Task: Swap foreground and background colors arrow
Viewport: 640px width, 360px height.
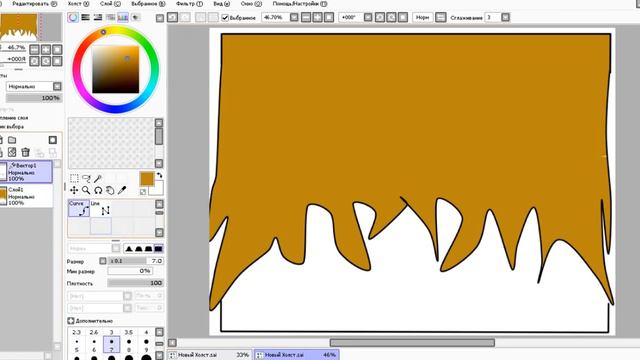Action: click(160, 175)
